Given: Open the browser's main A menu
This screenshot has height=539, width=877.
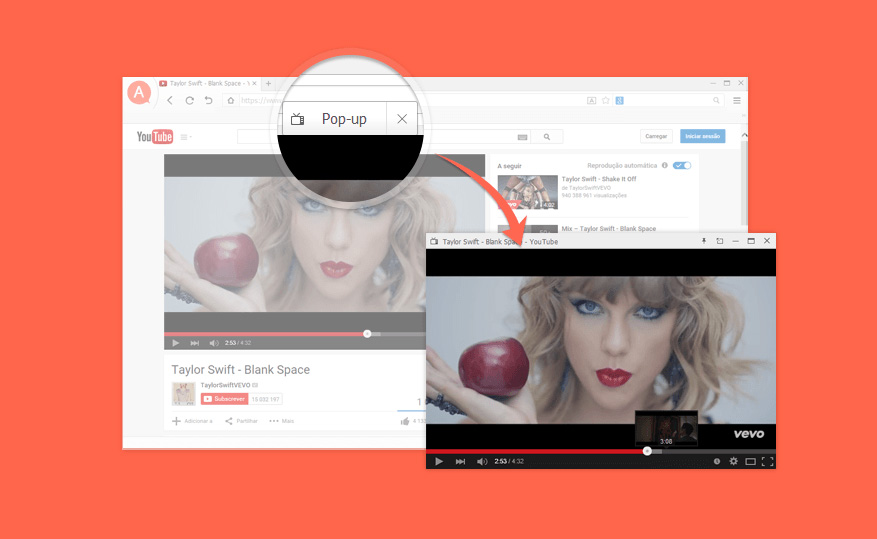Looking at the screenshot, I should point(139,92).
